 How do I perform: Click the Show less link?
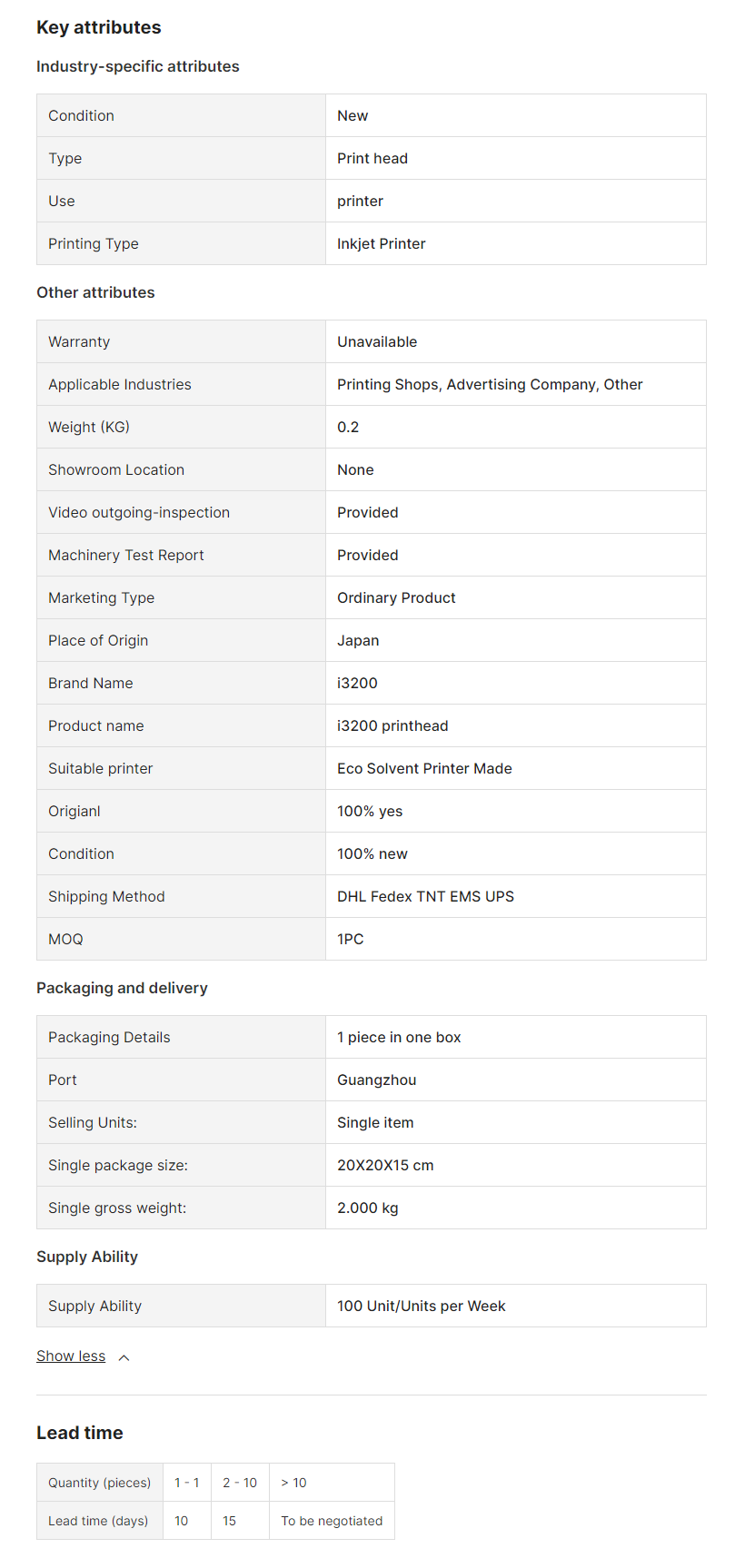[71, 1356]
